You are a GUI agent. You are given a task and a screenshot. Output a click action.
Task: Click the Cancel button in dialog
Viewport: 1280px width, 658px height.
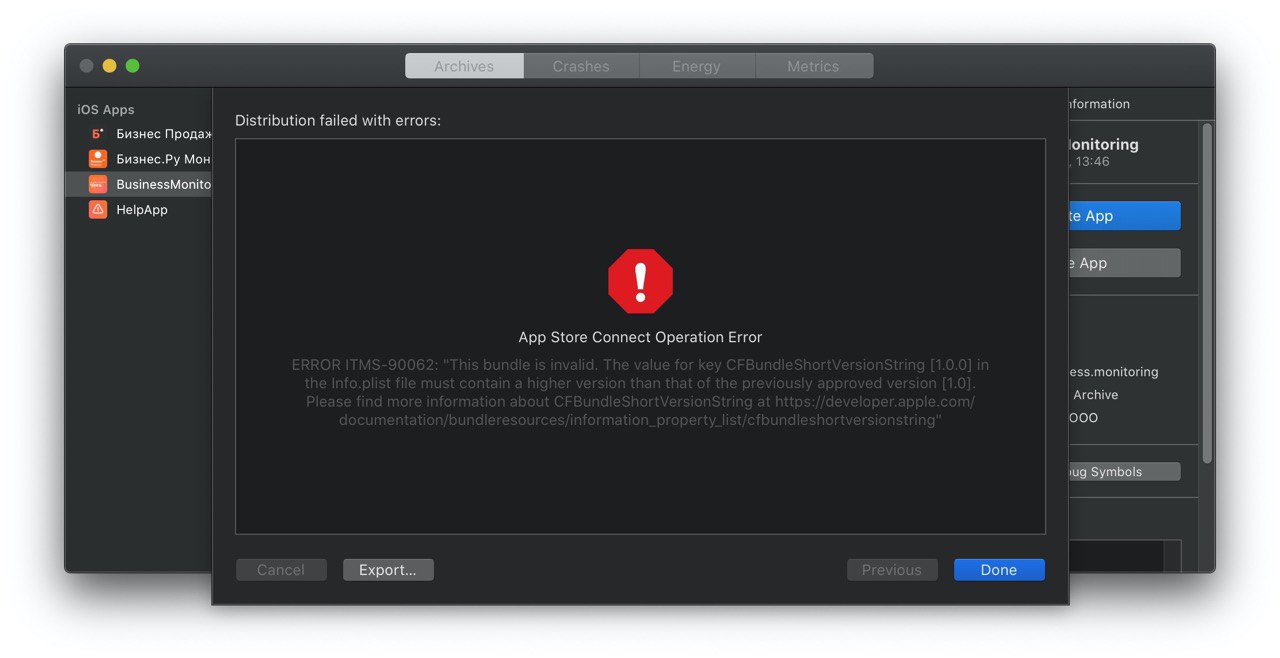(x=281, y=570)
